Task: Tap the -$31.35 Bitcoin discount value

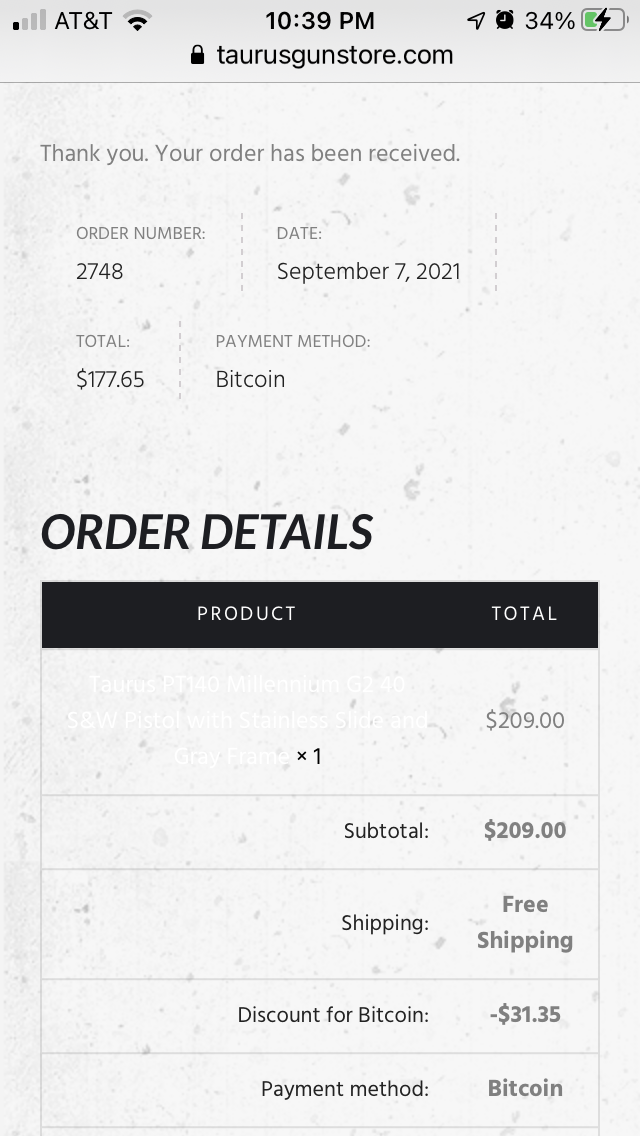Action: coord(525,1014)
